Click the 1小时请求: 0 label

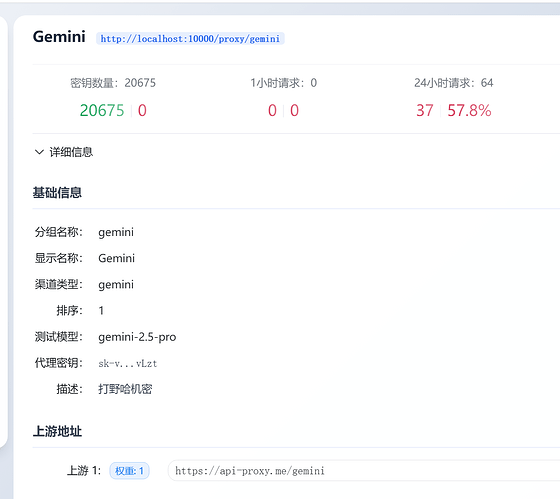pos(284,83)
